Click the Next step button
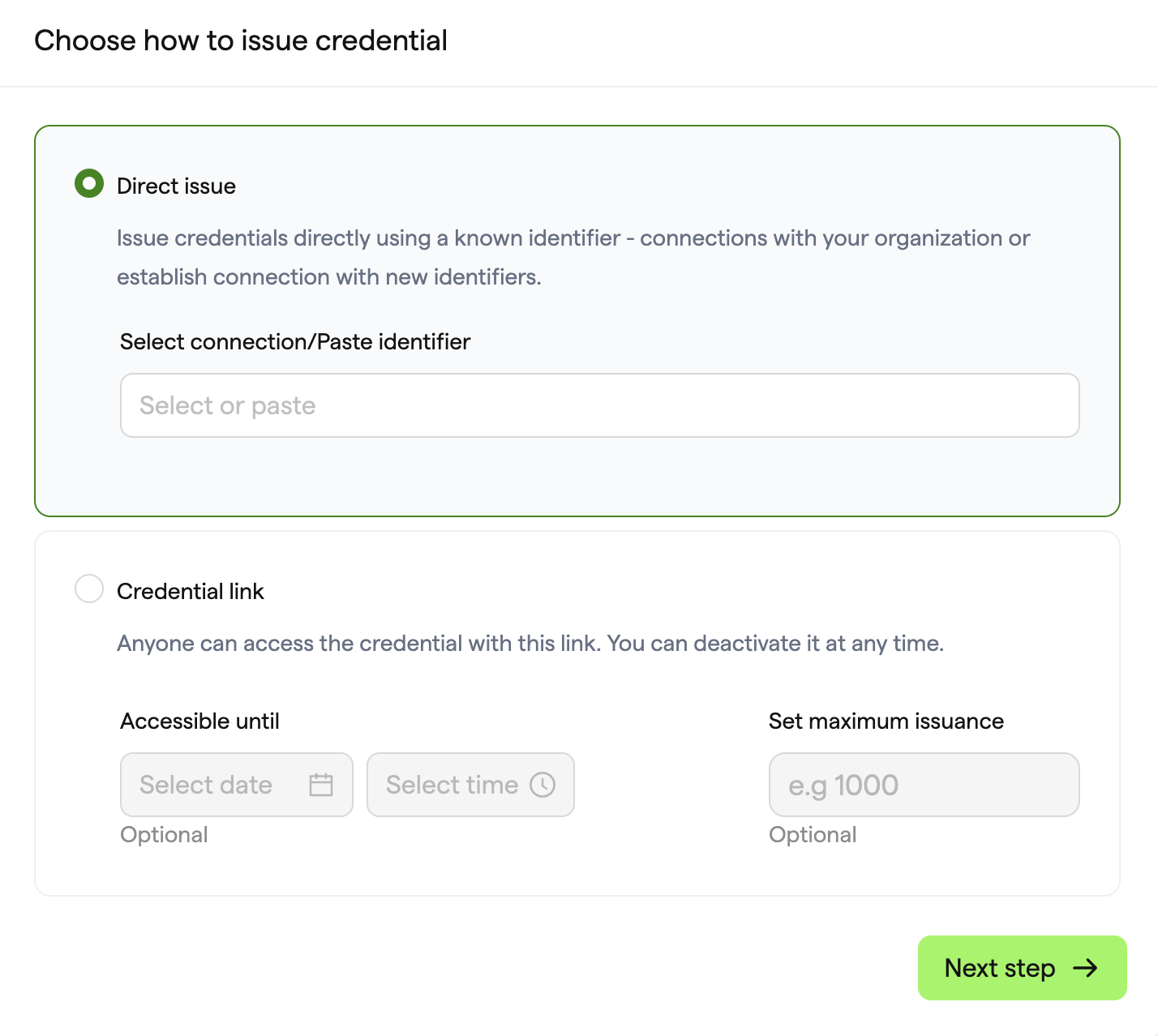The image size is (1158, 1036). click(1023, 968)
